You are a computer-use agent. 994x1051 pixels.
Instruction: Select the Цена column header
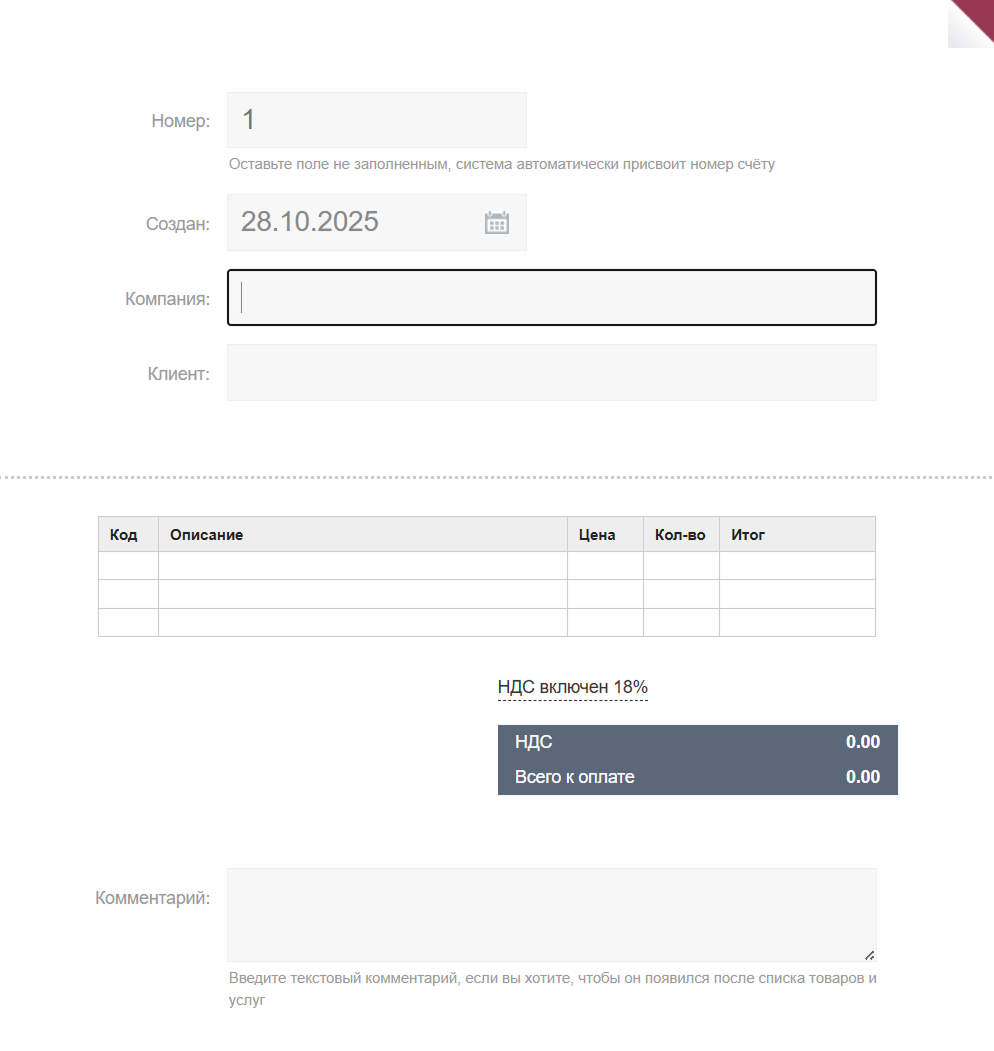[x=598, y=535]
